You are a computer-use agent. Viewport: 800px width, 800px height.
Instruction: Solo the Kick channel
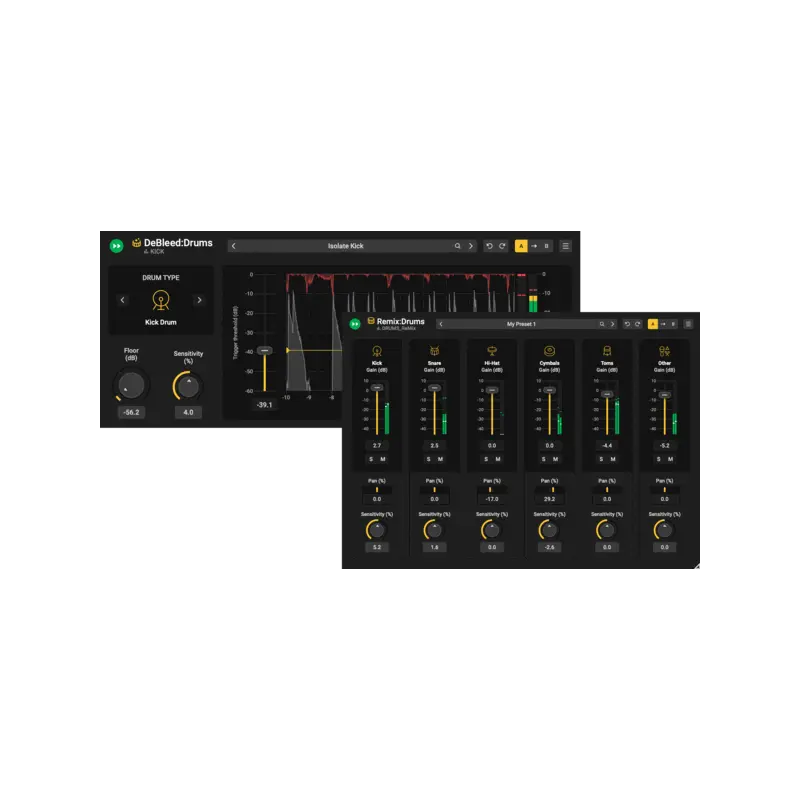coord(371,459)
